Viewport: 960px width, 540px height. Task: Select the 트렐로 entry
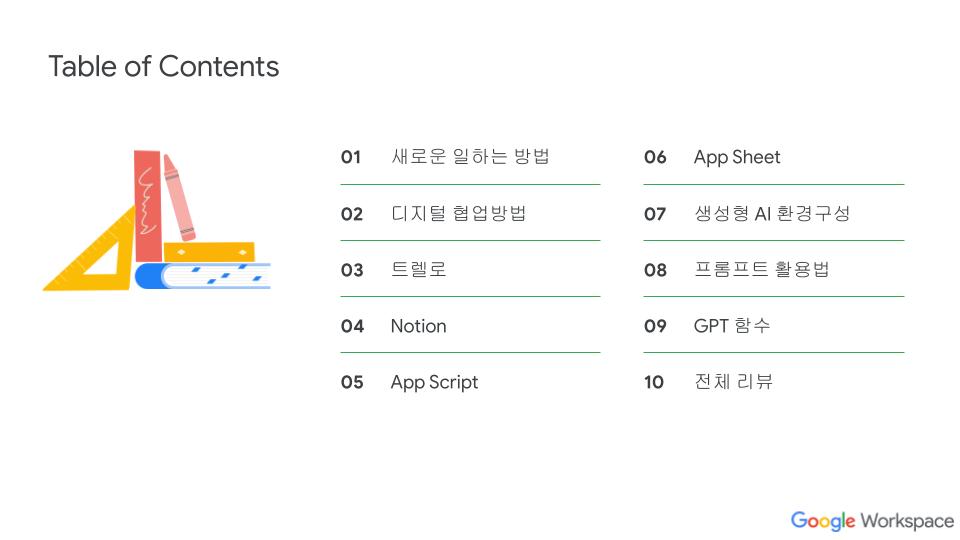419,269
